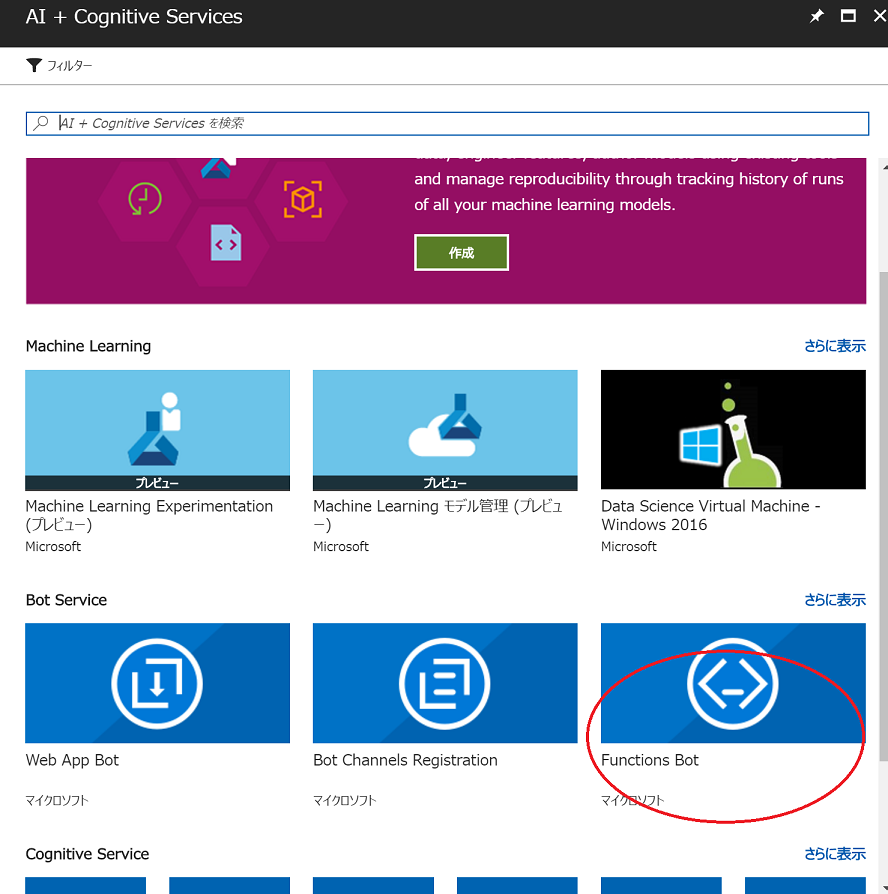Close the AI + Cognitive Services blade
Viewport: 888px width, 894px height.
tap(880, 16)
